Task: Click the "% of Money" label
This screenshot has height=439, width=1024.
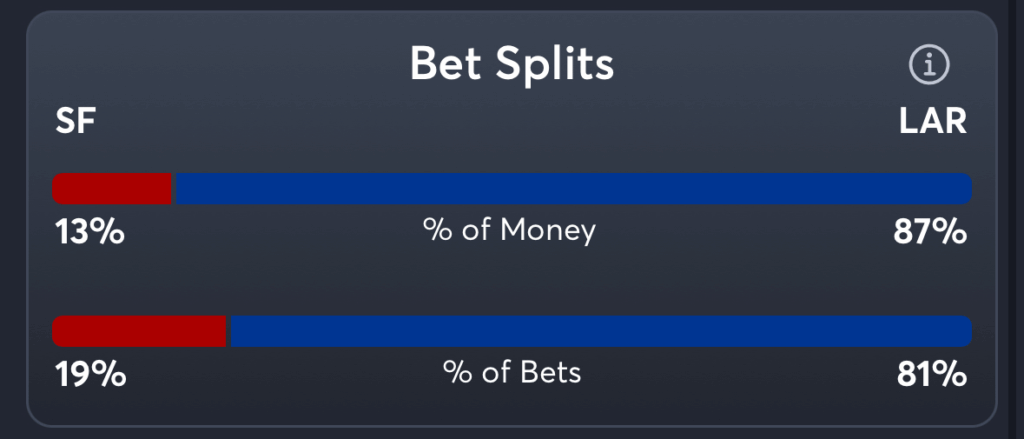Action: click(509, 231)
